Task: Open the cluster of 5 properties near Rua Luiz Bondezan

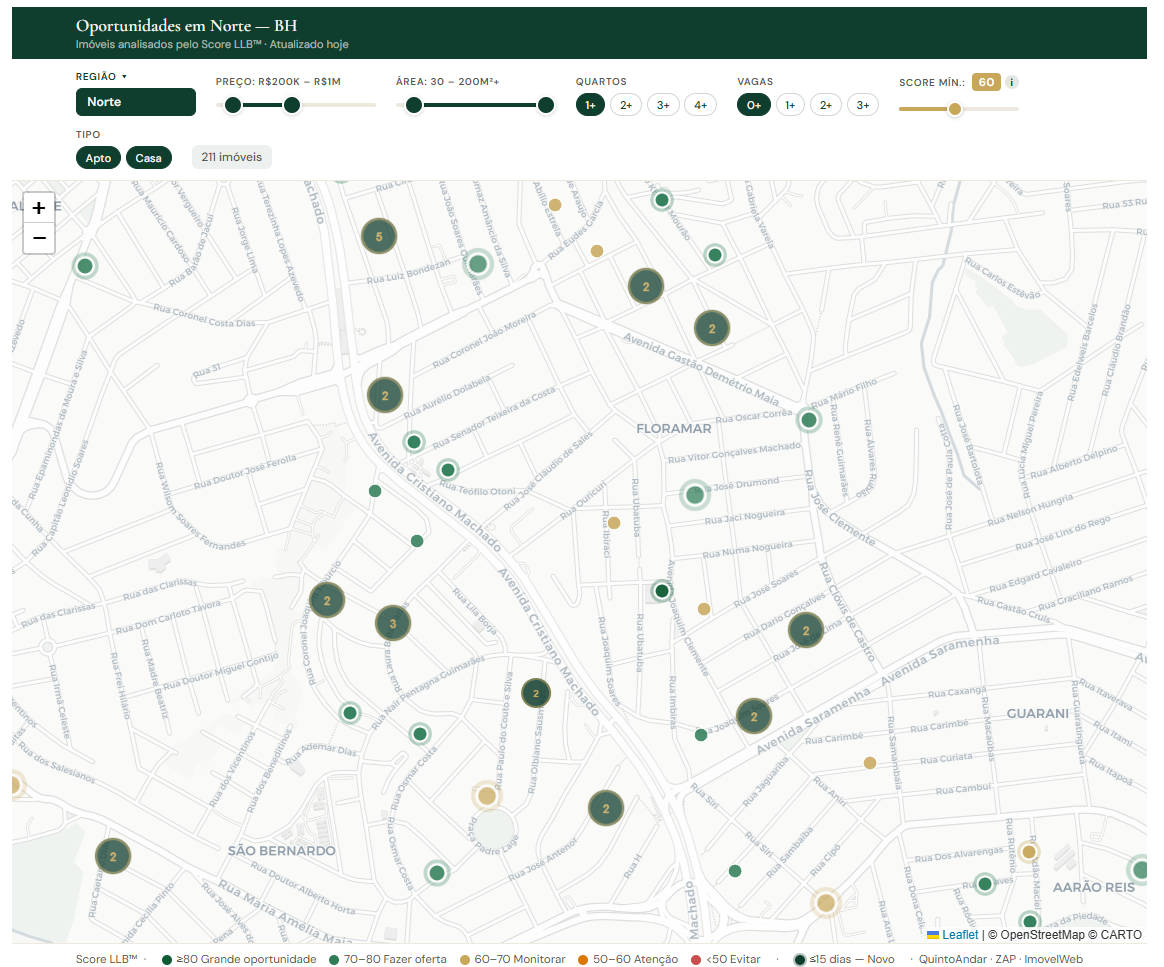Action: [379, 237]
